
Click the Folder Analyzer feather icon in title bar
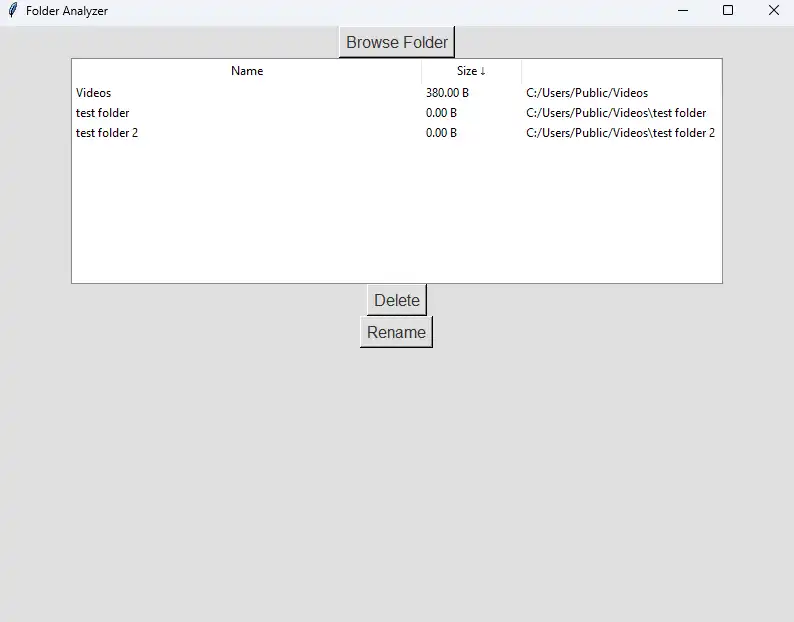pos(13,10)
